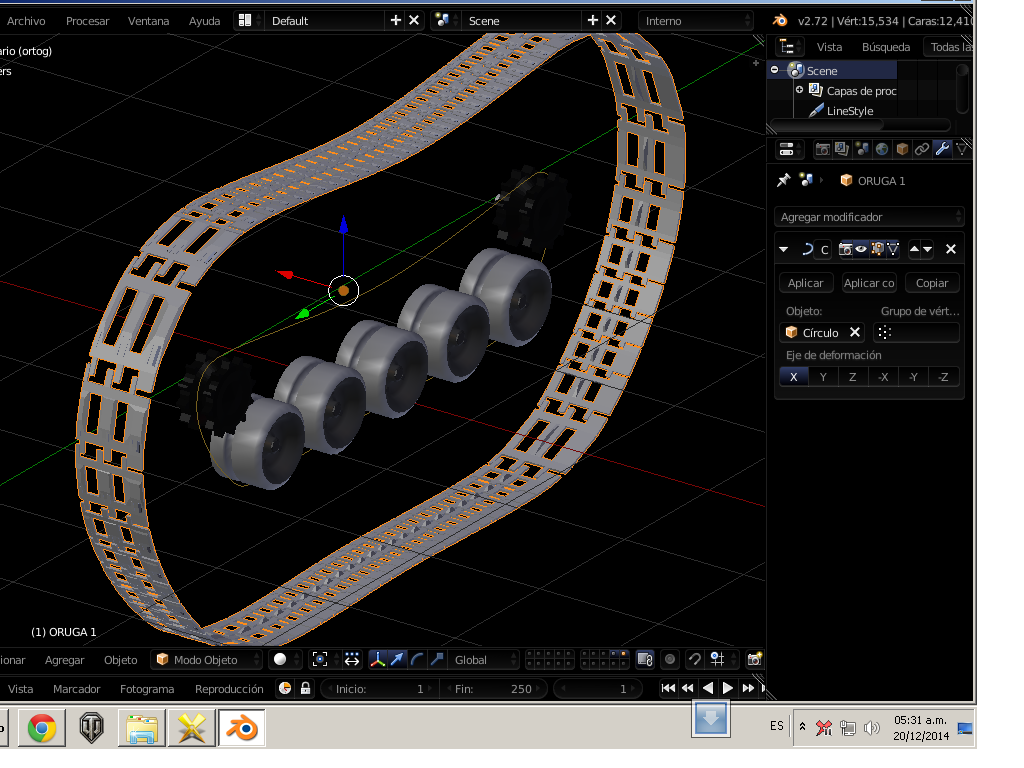This screenshot has width=1024, height=768.
Task: Launch Chrome from the taskbar
Action: tap(42, 728)
